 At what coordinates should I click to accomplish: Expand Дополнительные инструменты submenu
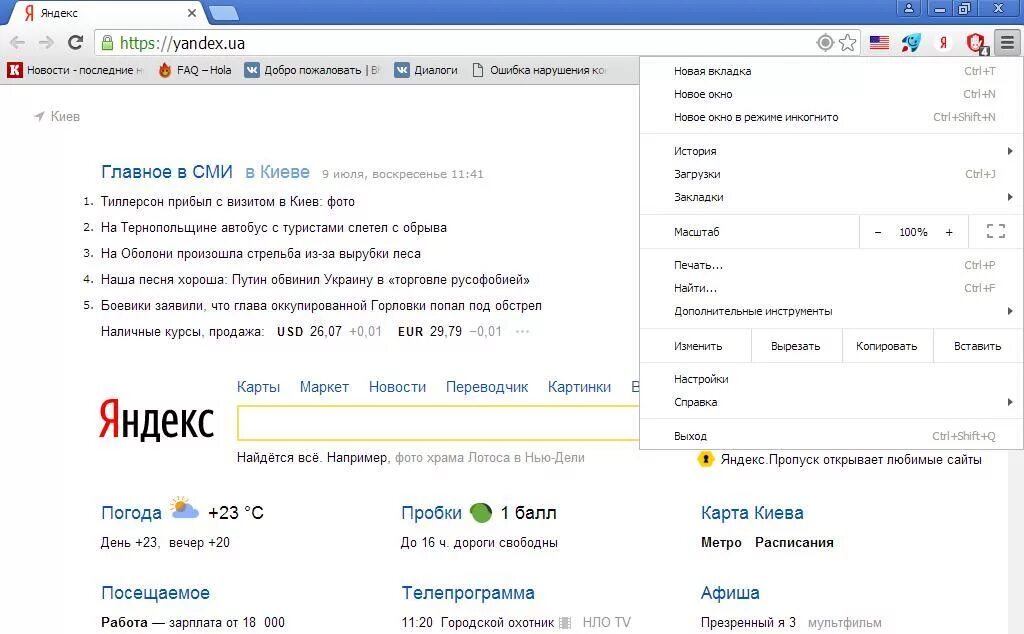pyautogui.click(x=831, y=311)
